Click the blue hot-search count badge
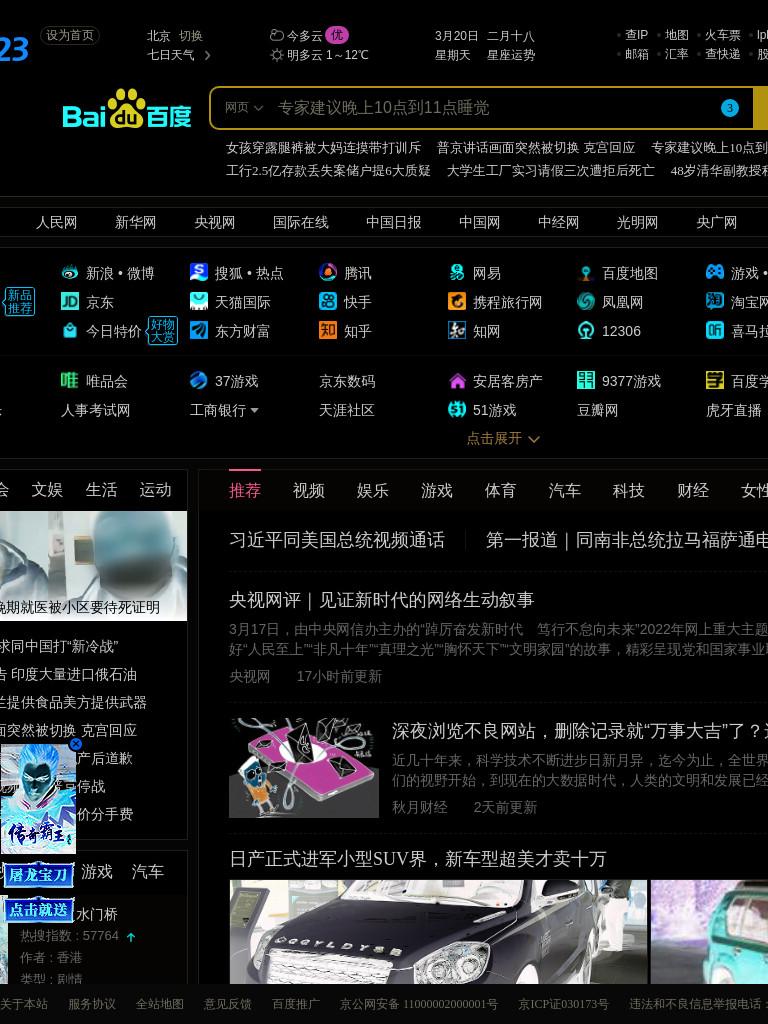768x1024 pixels. point(729,108)
